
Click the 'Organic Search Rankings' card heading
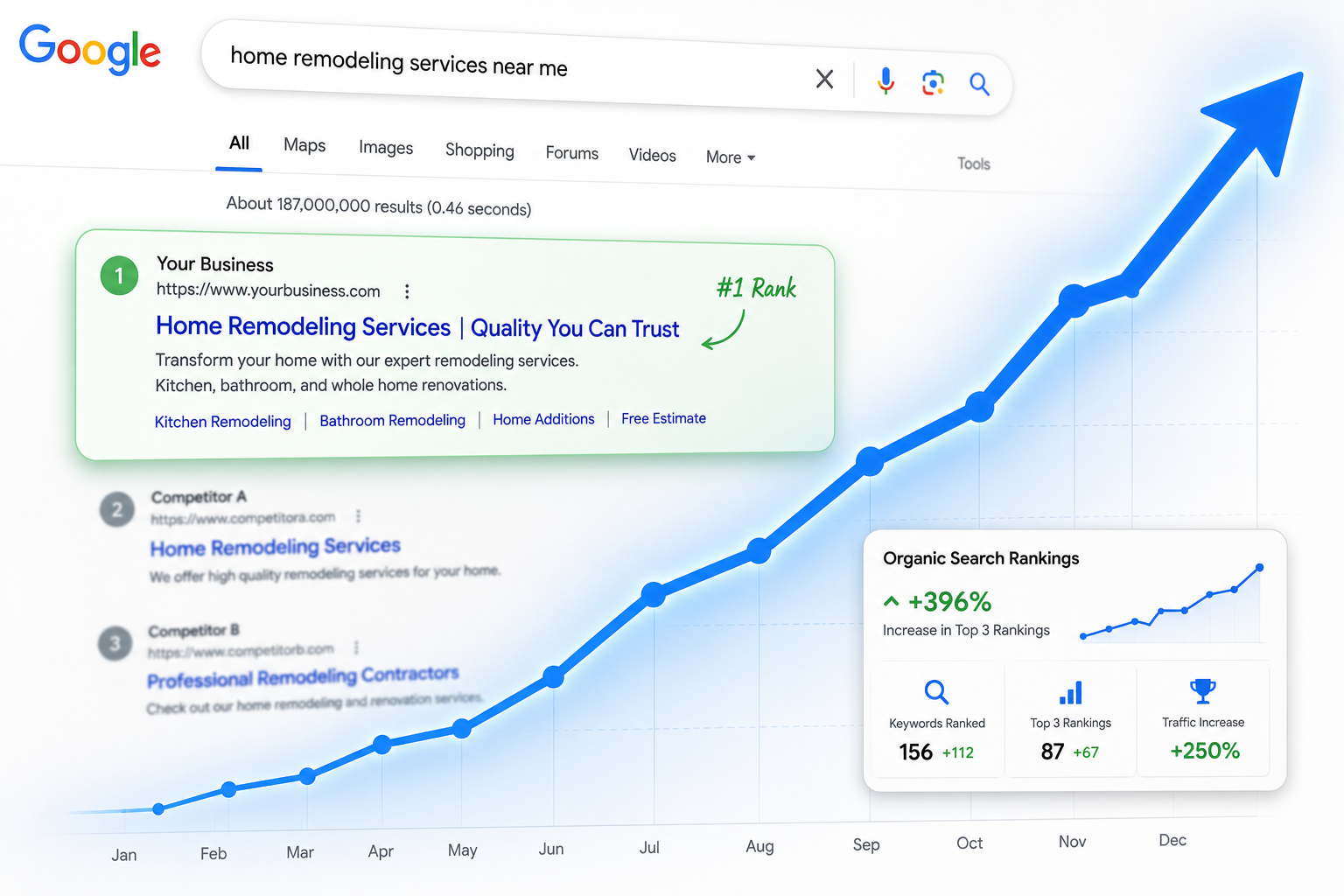coord(981,558)
